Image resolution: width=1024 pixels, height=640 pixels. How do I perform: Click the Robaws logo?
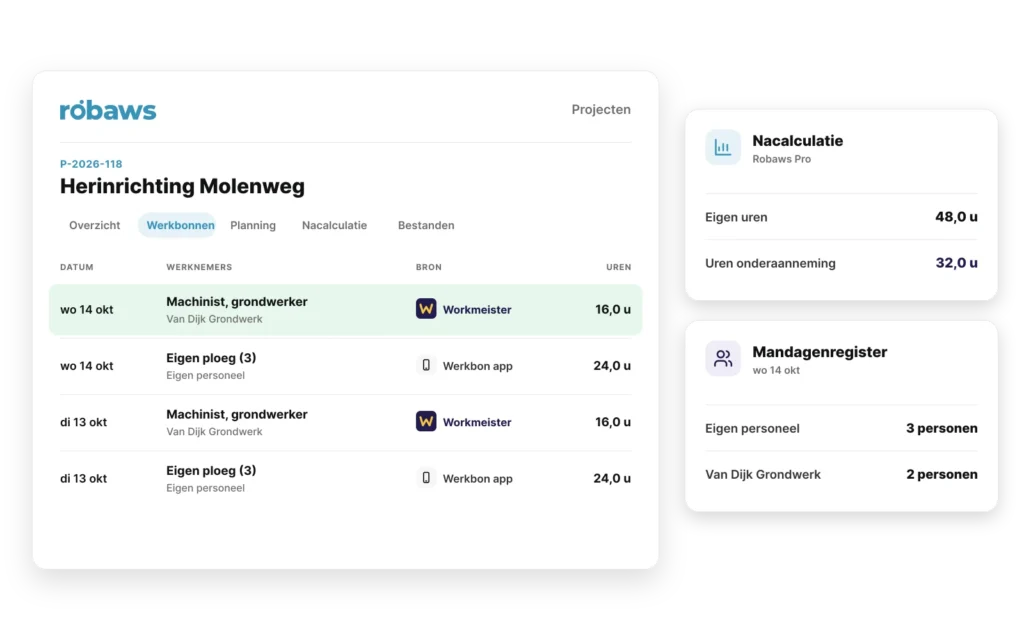tap(108, 110)
